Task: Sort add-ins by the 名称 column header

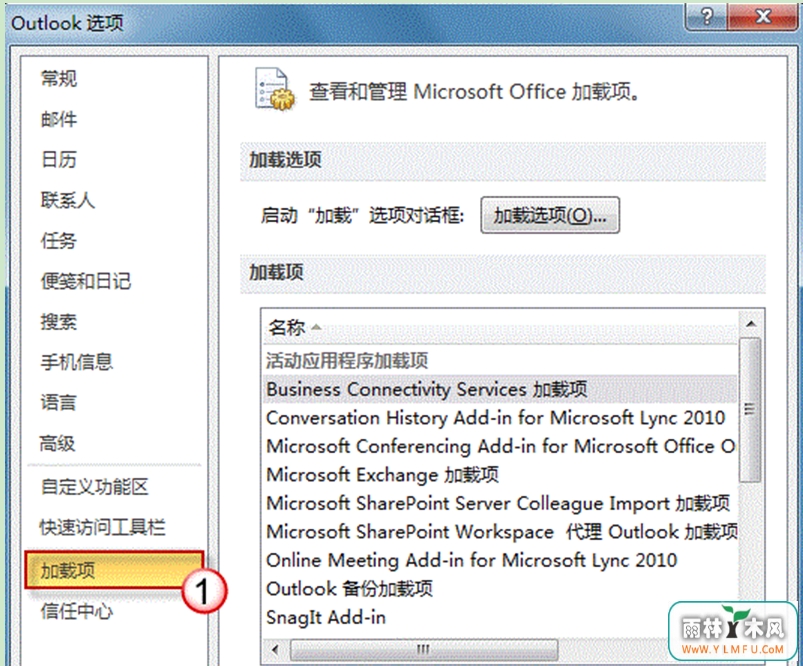Action: pos(499,327)
